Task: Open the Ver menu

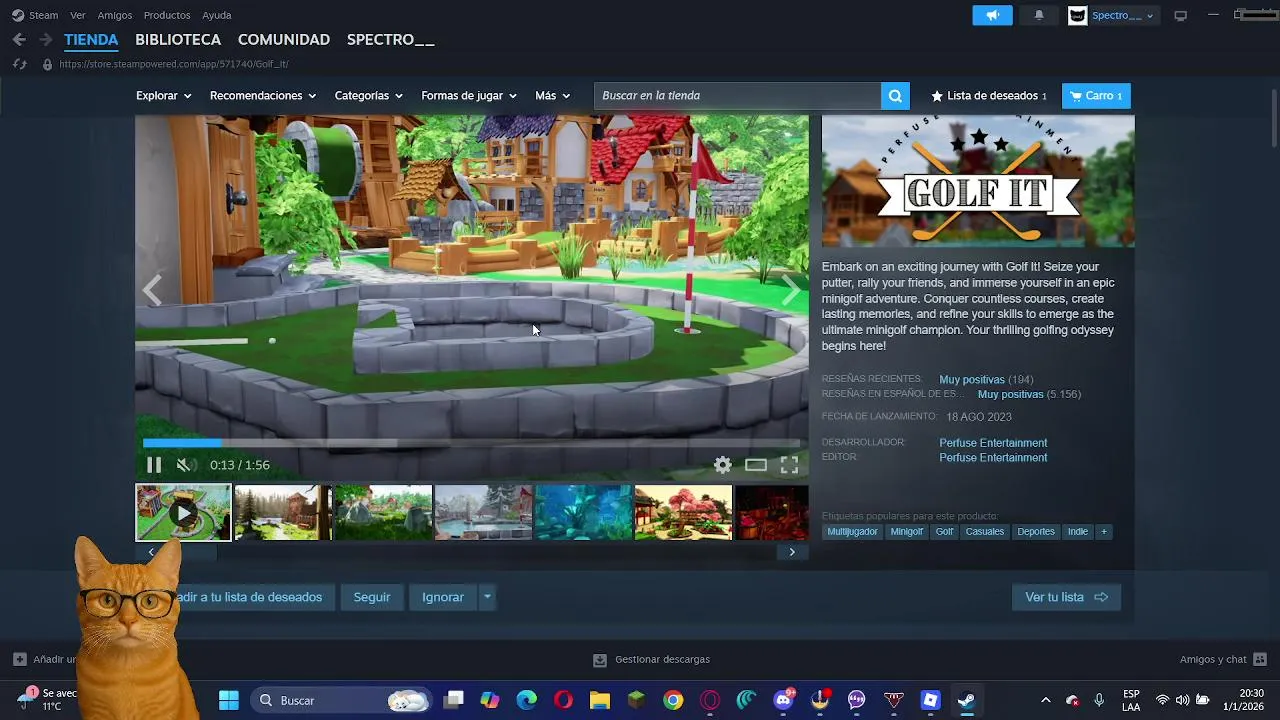Action: 78,15
